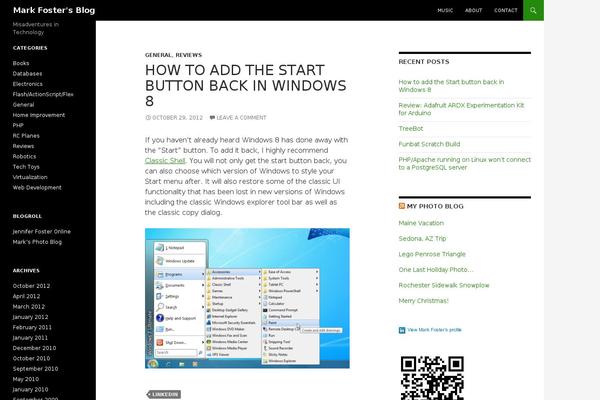Click the October 29, 2012 post date
600x400 pixels.
178,118
